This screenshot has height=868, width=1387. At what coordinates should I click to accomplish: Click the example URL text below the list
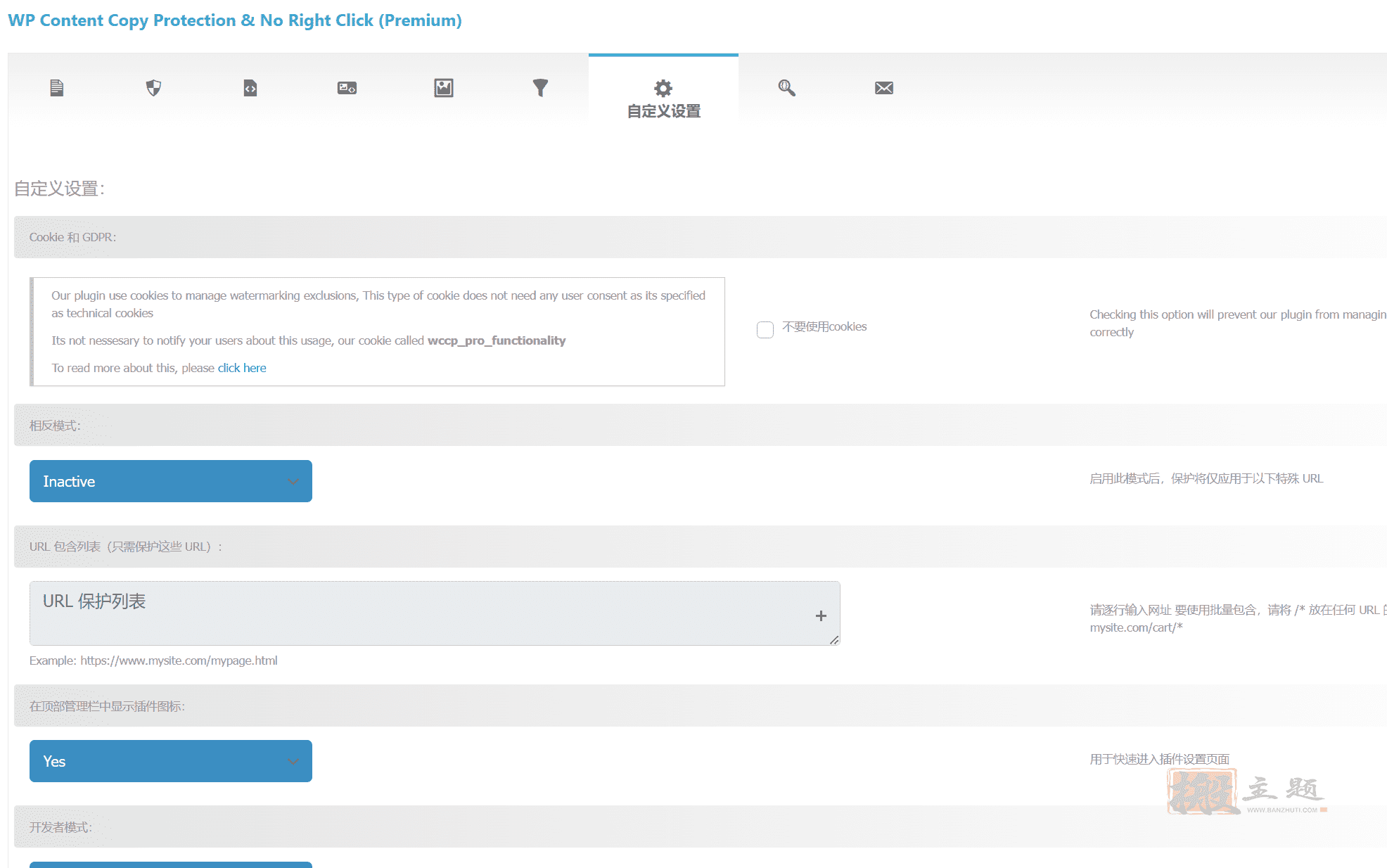153,660
